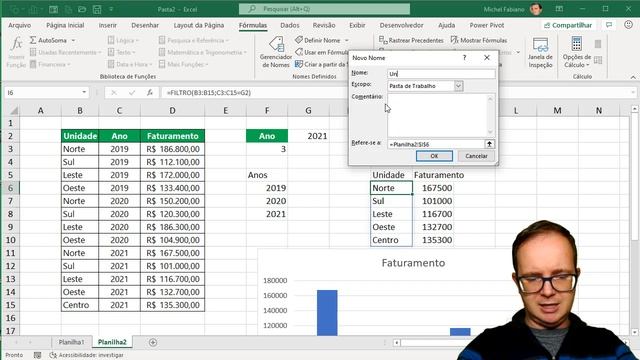Switch to Power Pivot tab
The height and width of the screenshot is (360, 640).
coord(487,25)
